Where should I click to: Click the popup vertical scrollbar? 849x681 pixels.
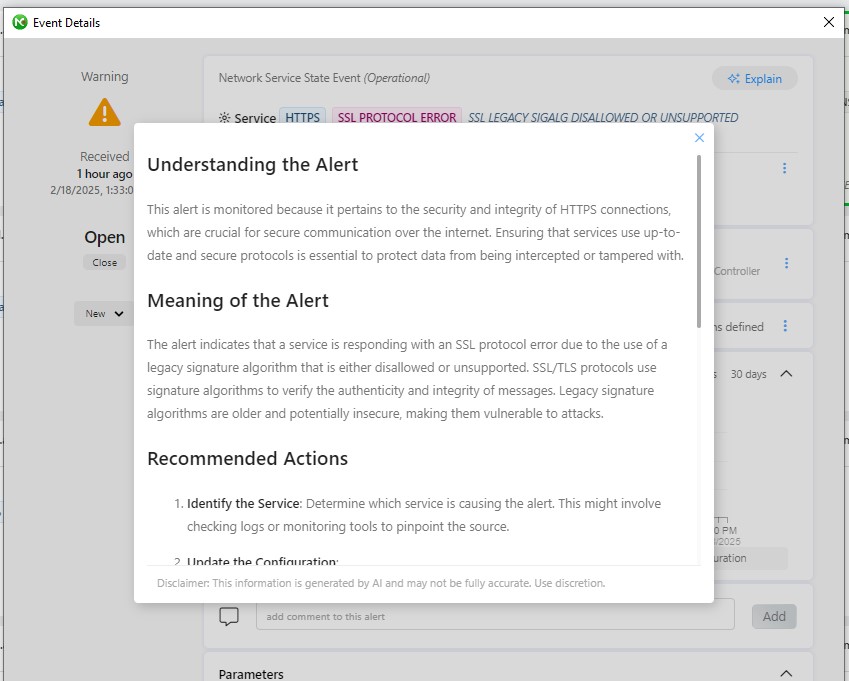698,241
